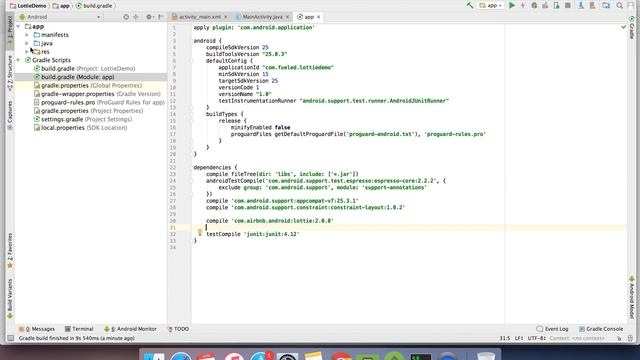Close the activity_main.xml tab
640x360 pixels.
pos(225,17)
